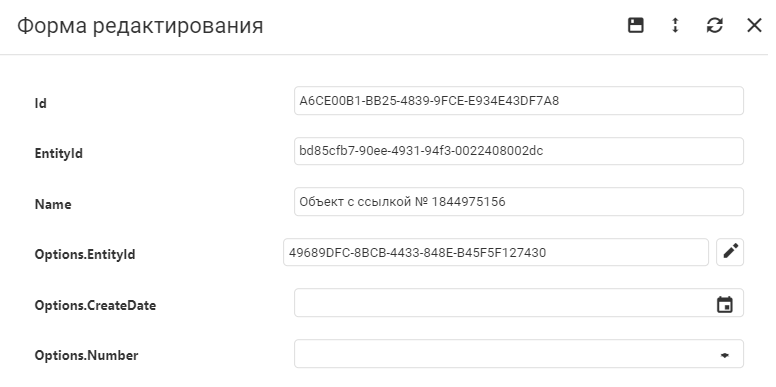776x387 pixels.
Task: Open the calendar picker for Options.CreateDate
Action: [x=725, y=304]
